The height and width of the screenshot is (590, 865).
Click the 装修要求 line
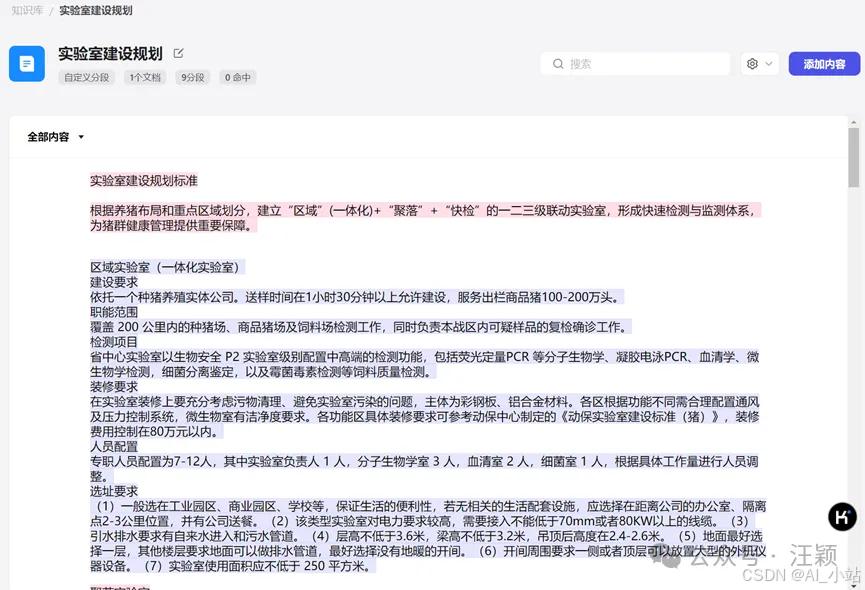click(x=114, y=387)
